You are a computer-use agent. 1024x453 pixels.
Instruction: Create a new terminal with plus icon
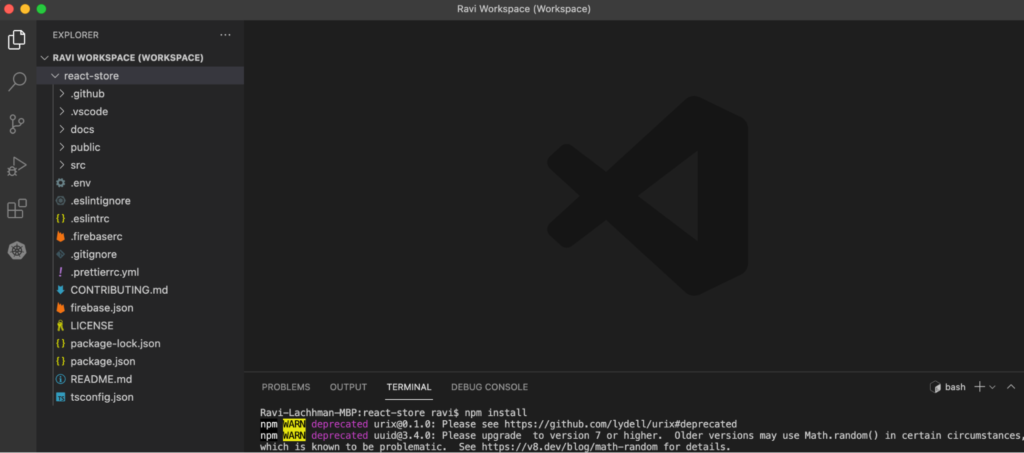point(979,387)
